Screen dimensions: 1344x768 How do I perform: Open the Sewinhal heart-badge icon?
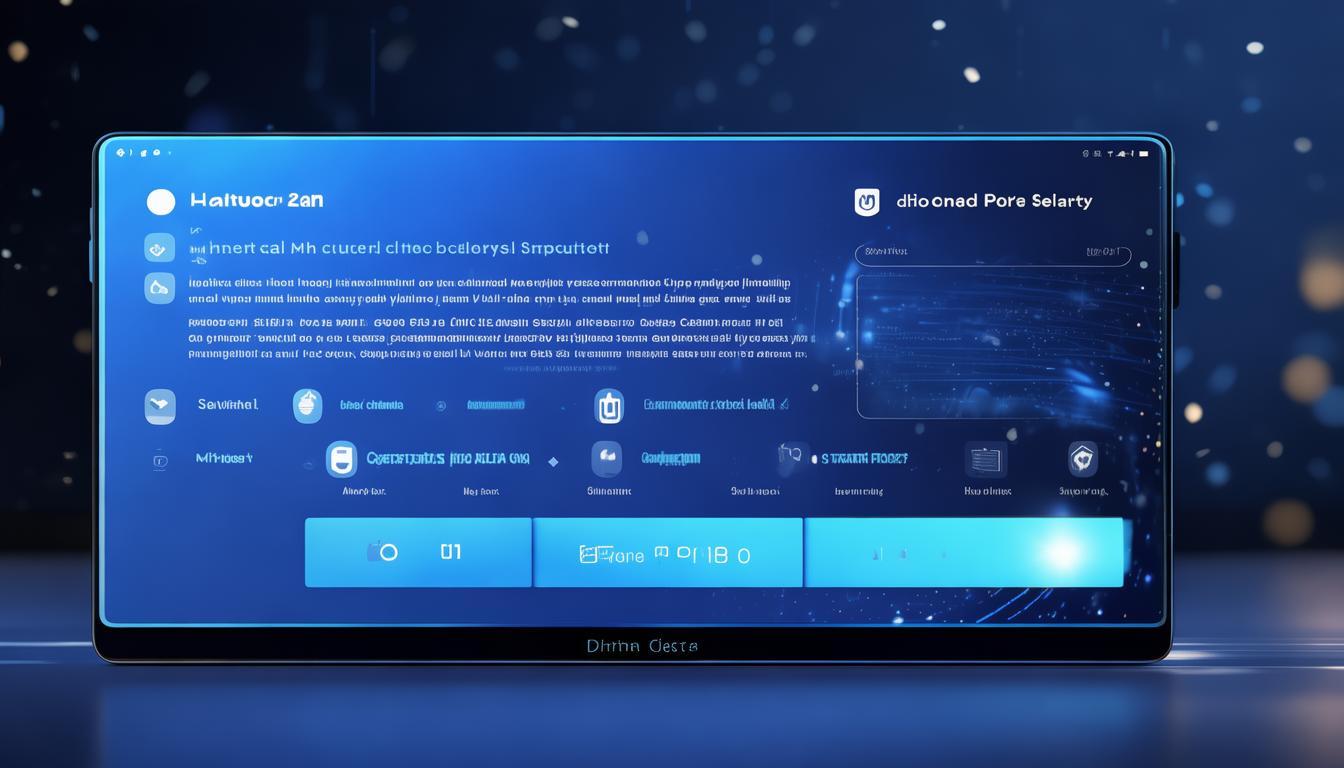point(160,405)
